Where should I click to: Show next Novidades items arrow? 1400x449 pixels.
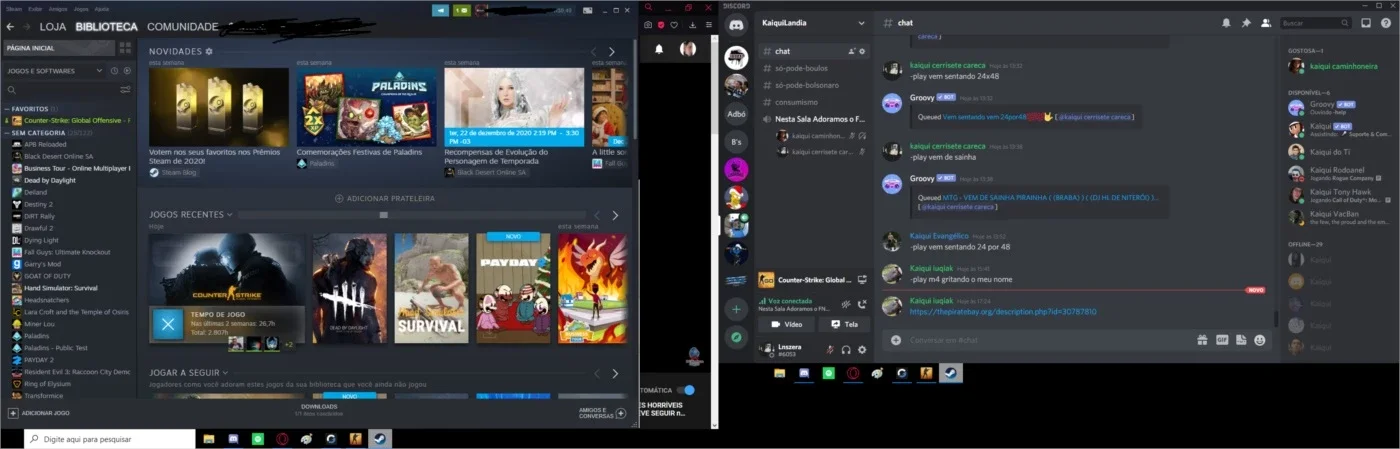(613, 51)
